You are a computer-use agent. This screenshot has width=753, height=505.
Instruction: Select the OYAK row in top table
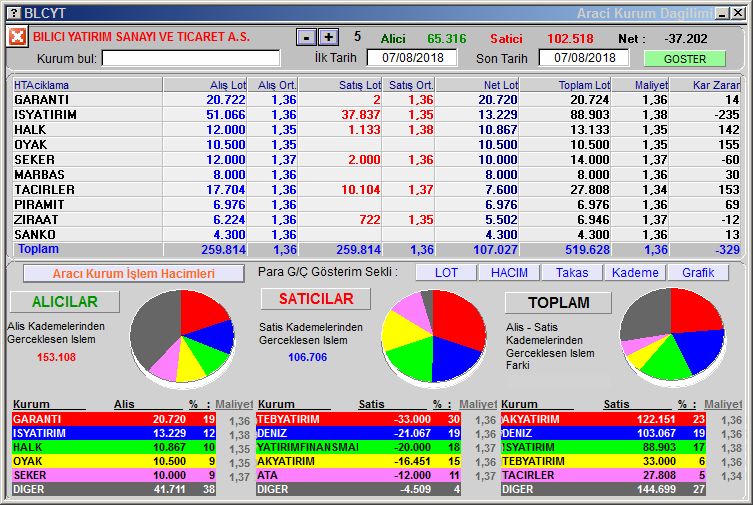(x=376, y=144)
